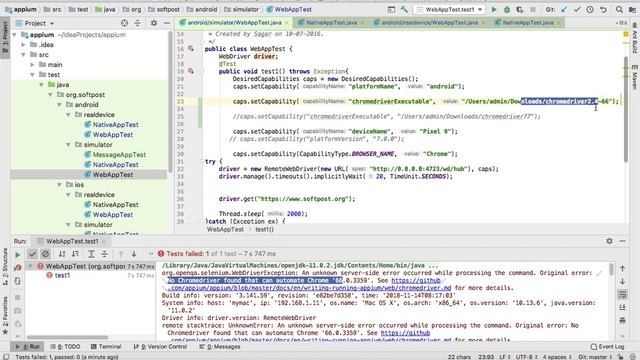Open chromedriver.md documentation link
The image size is (640, 360).
(309, 288)
